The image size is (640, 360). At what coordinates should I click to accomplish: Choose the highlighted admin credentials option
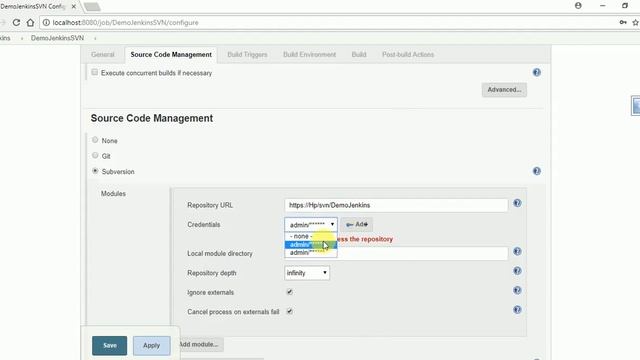[x=311, y=244]
